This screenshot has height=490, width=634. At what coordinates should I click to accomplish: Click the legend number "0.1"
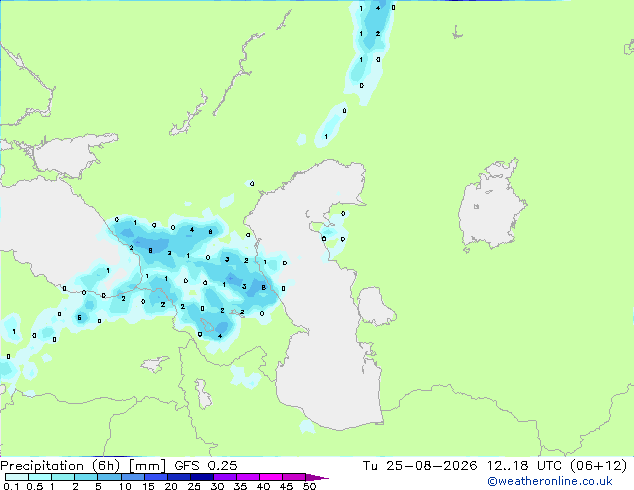coord(11,486)
